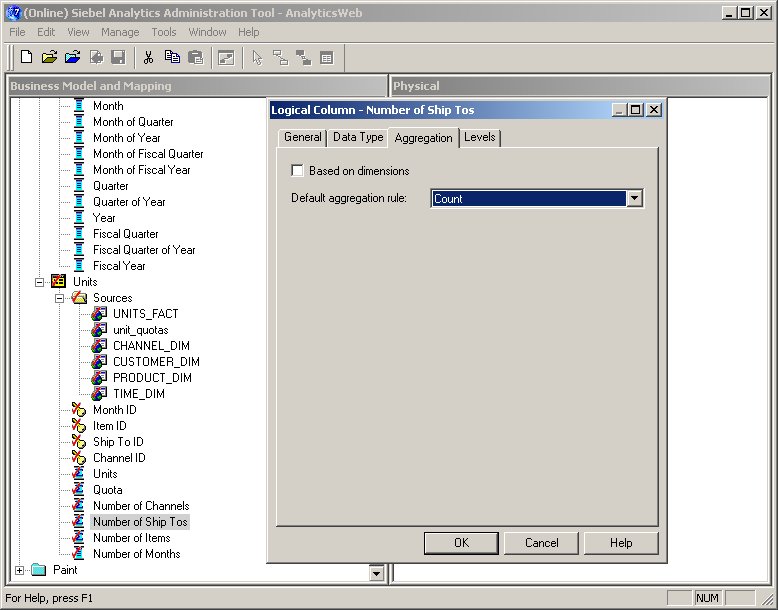Image resolution: width=778 pixels, height=610 pixels.
Task: Click the Month of Quarter column icon
Action: [x=79, y=122]
